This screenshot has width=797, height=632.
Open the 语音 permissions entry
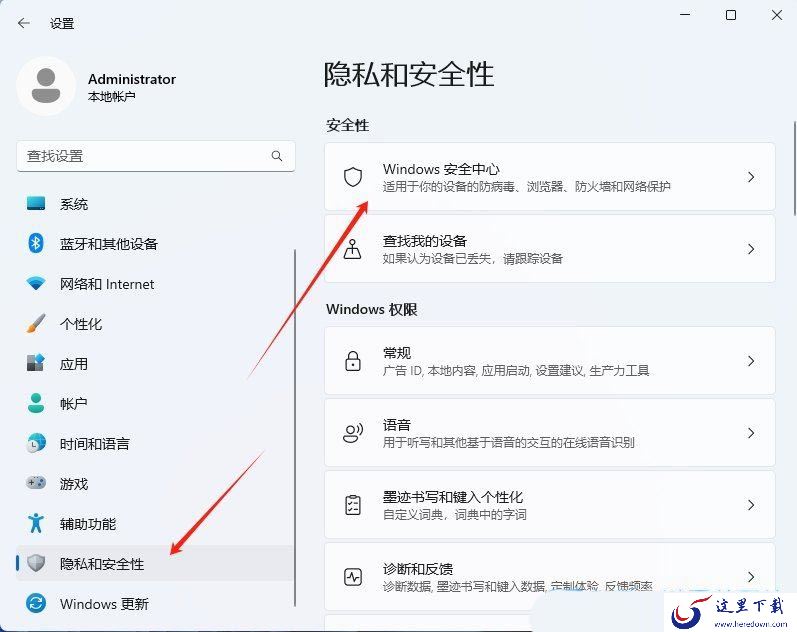[x=549, y=433]
